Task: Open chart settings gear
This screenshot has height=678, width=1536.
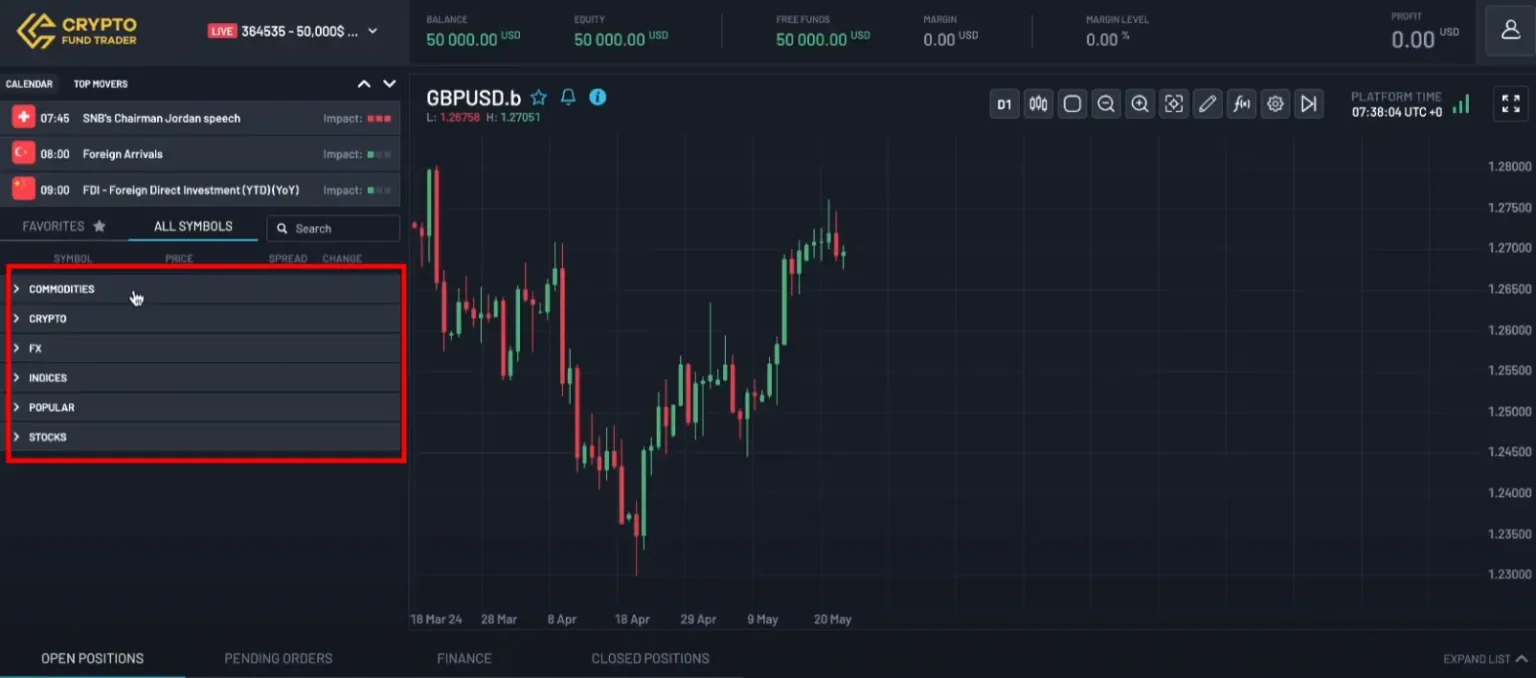Action: tap(1275, 104)
